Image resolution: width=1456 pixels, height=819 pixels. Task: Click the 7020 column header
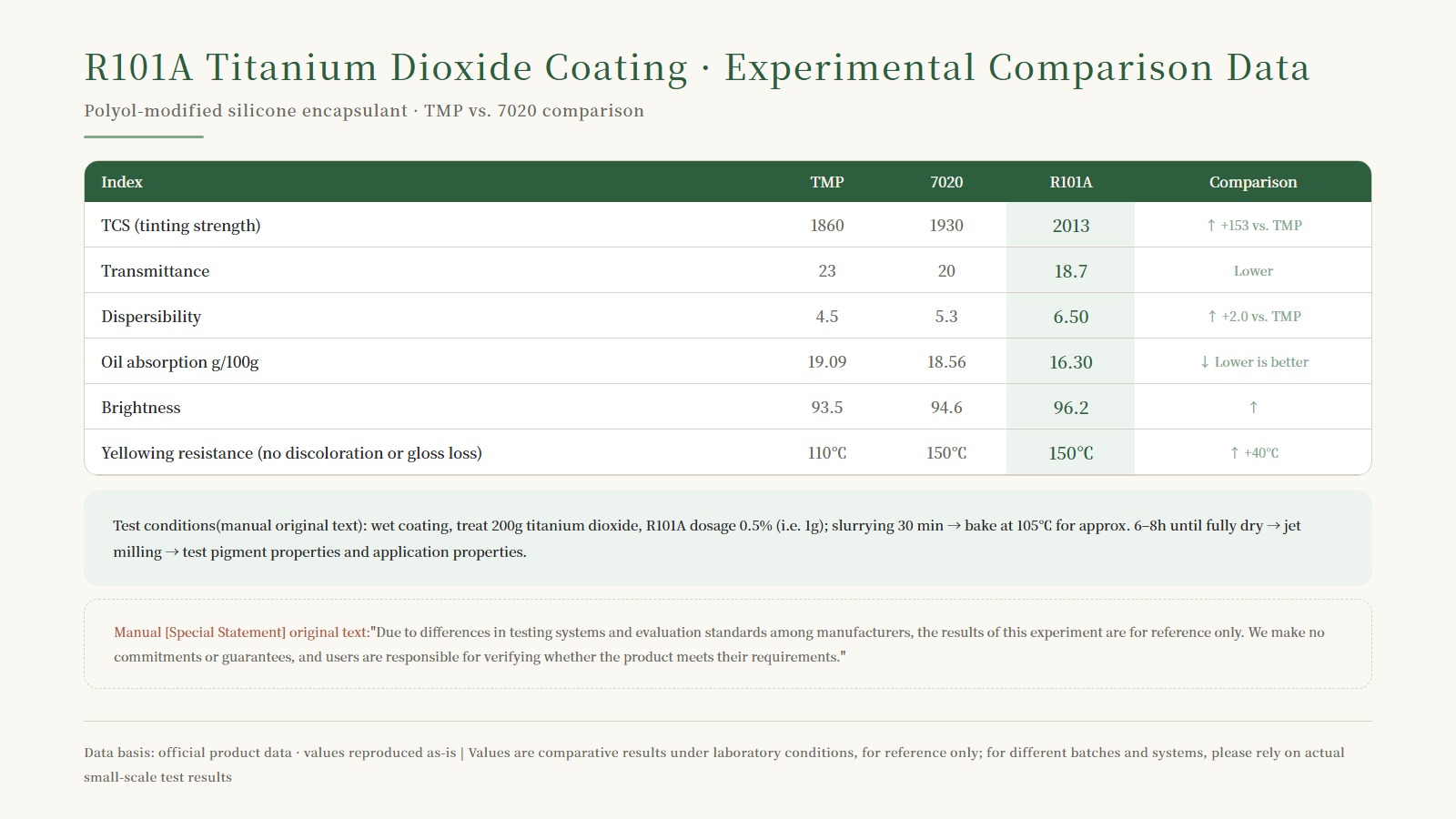click(946, 182)
